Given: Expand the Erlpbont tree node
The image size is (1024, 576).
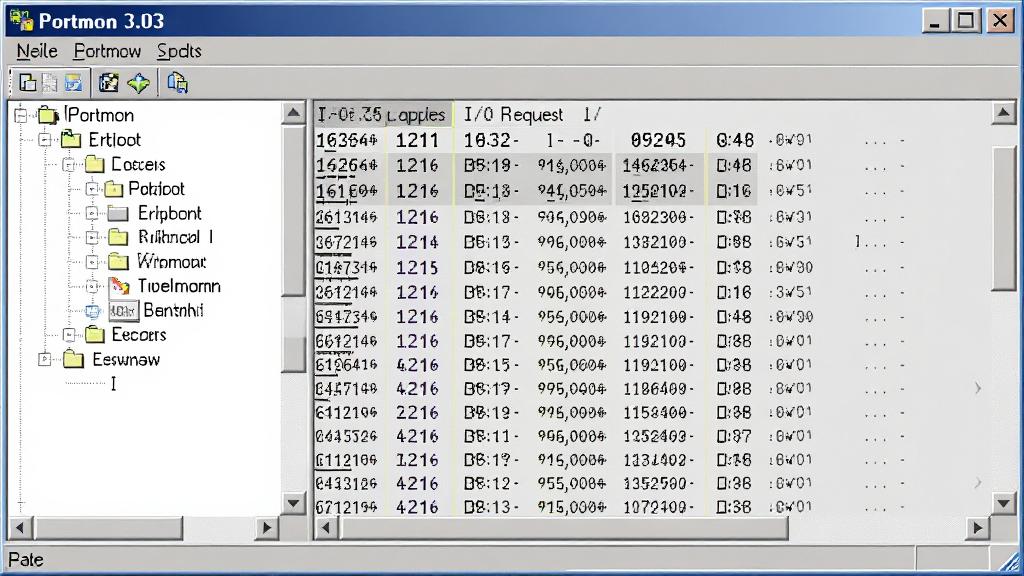Looking at the screenshot, I should pos(92,214).
